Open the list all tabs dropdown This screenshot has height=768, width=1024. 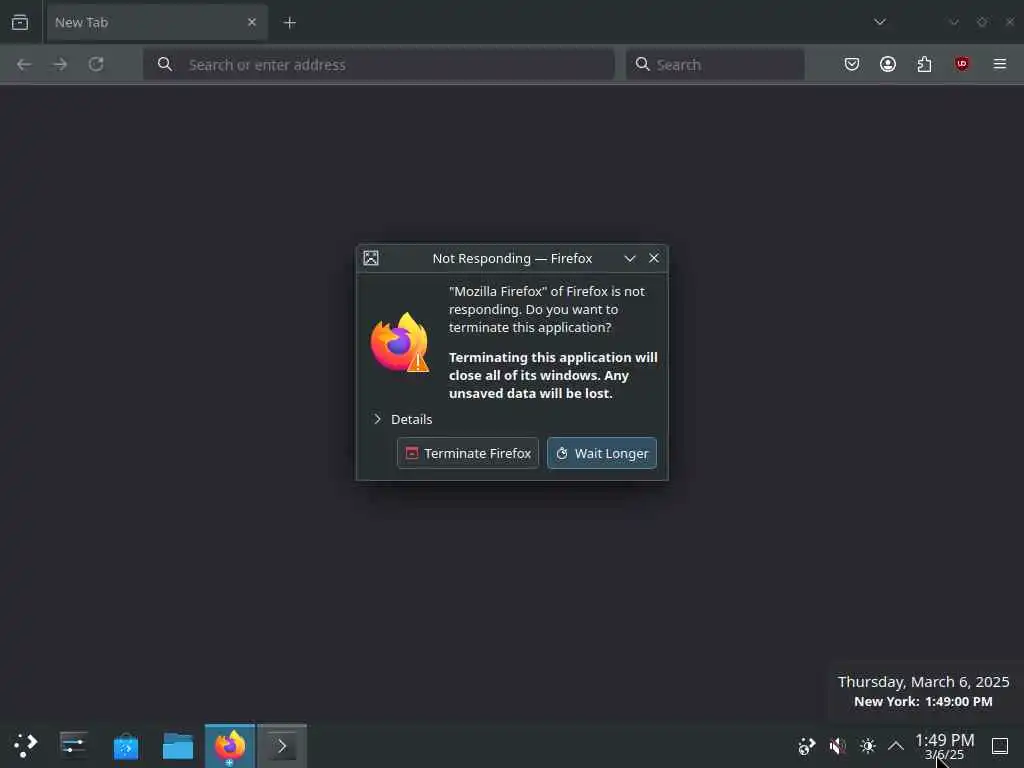tap(880, 22)
